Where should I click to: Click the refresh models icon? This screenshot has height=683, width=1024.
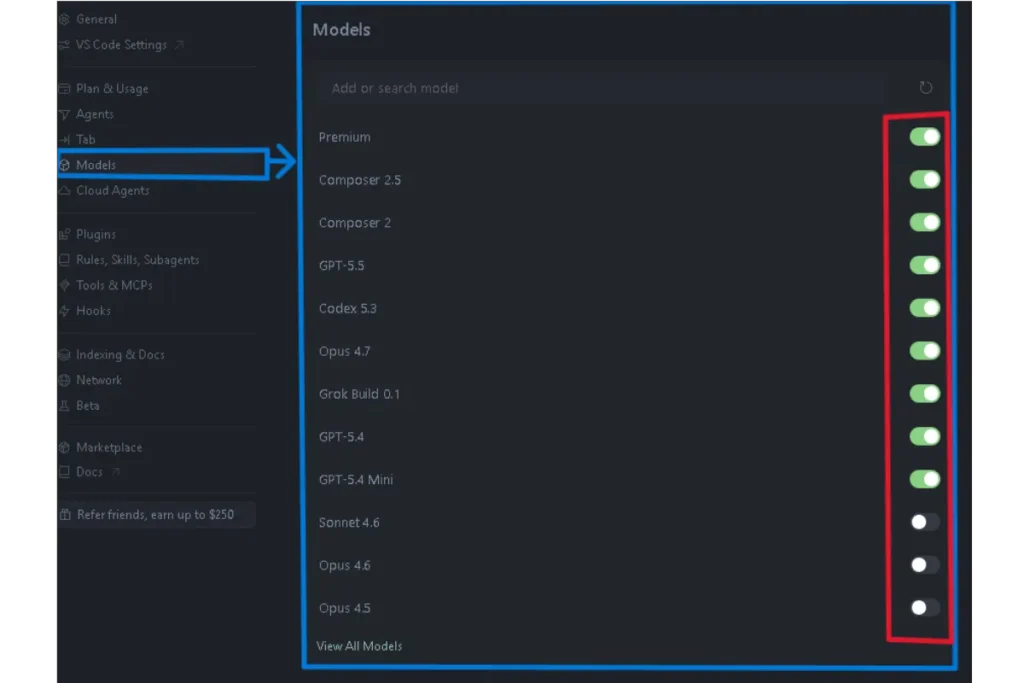click(x=925, y=87)
